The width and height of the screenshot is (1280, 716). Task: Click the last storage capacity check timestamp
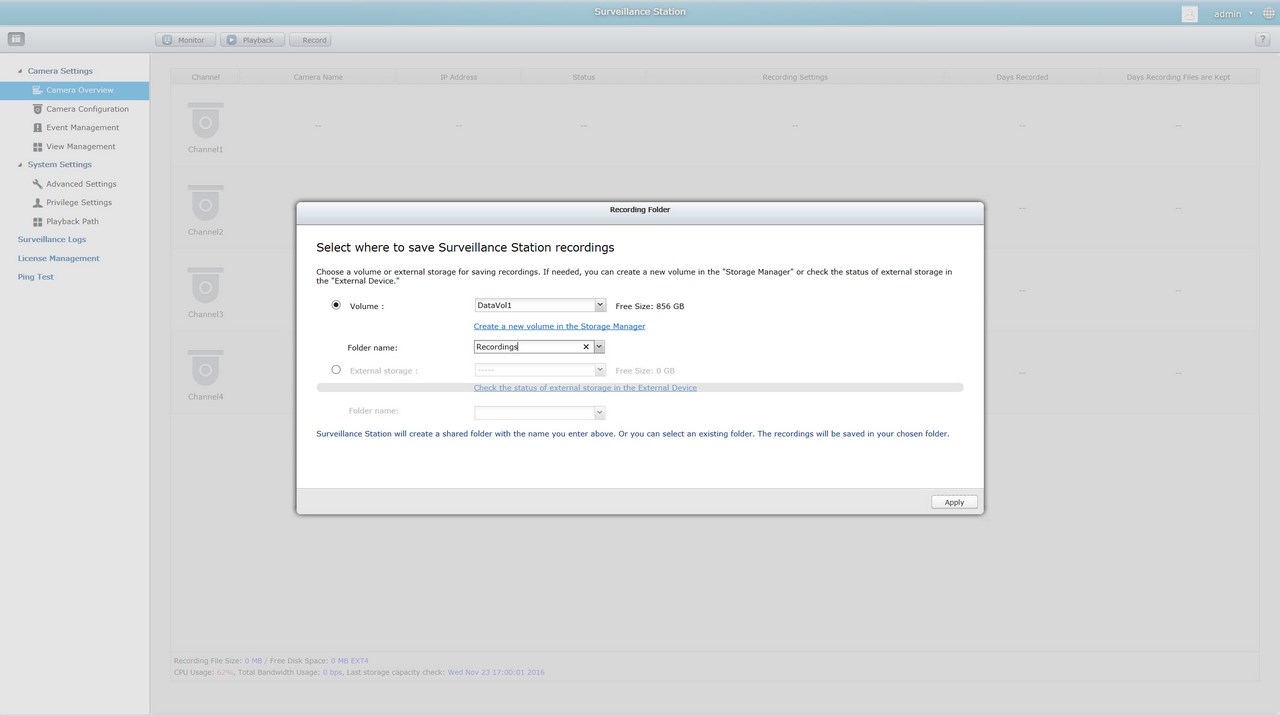pos(496,672)
